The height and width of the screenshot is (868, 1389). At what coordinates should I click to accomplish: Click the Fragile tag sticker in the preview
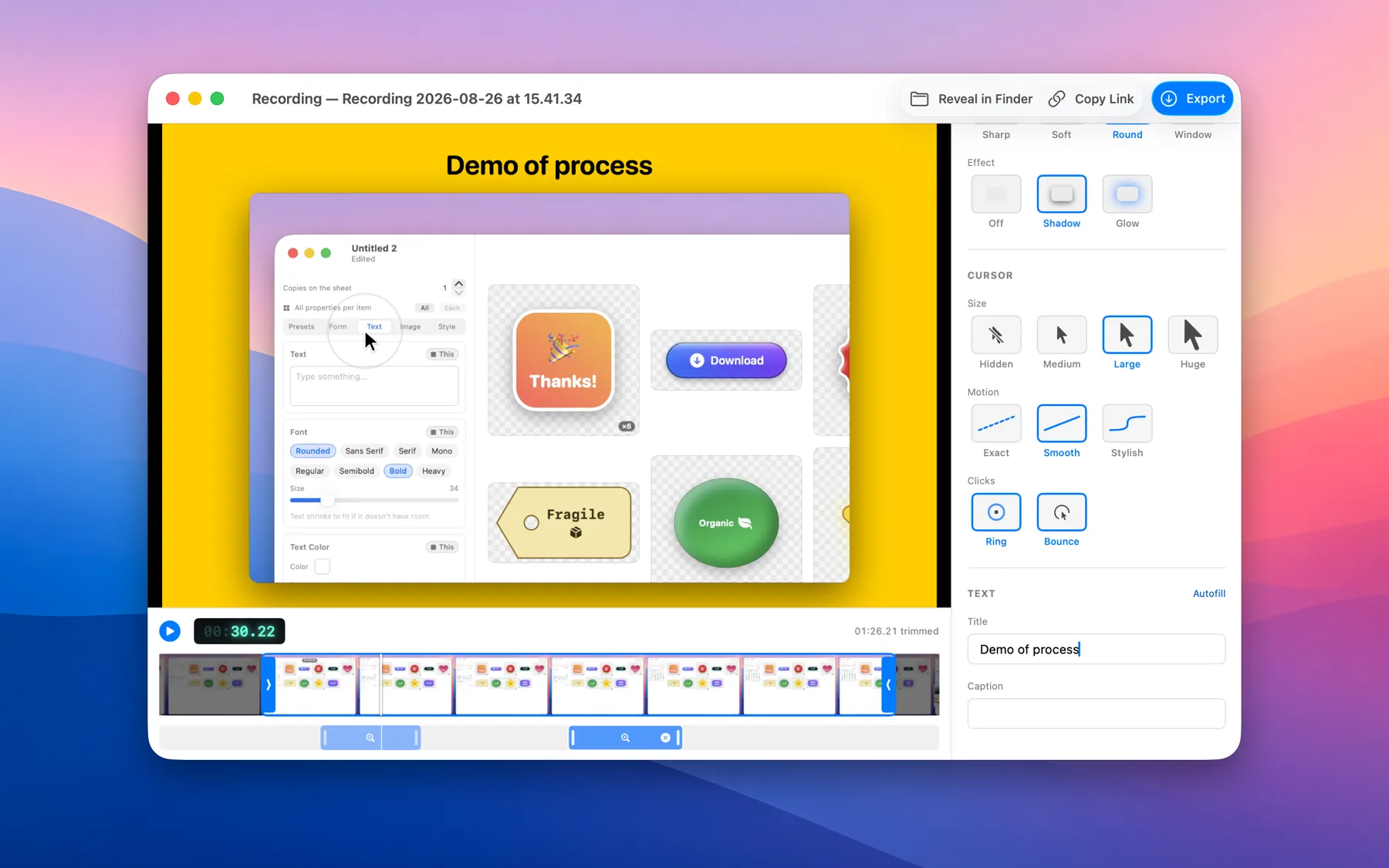[564, 522]
